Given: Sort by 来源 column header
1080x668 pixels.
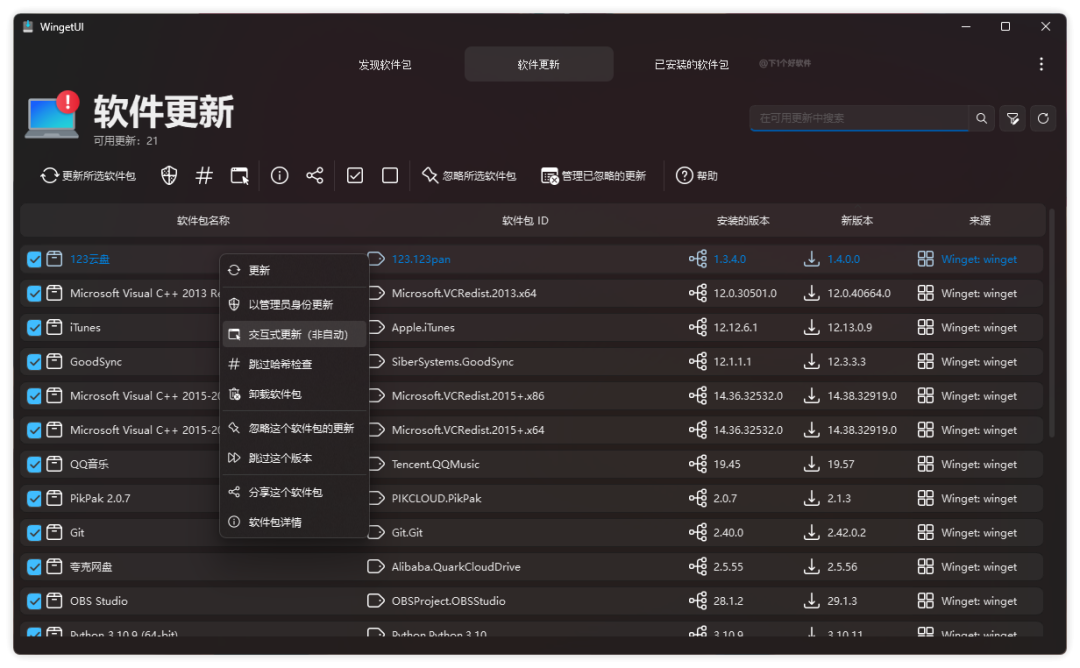Looking at the screenshot, I should click(979, 220).
